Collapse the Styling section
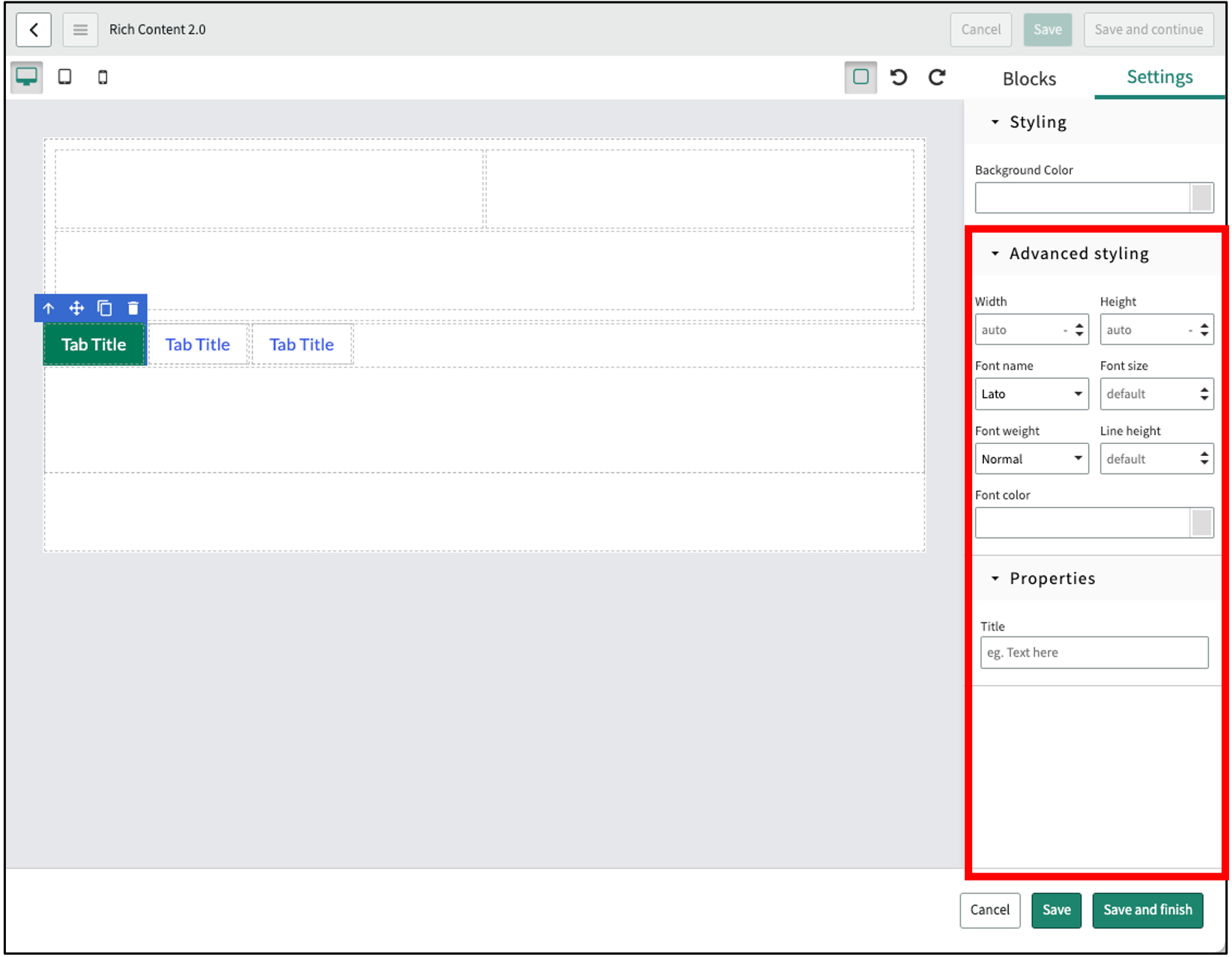The height and width of the screenshot is (957, 1232). [995, 122]
